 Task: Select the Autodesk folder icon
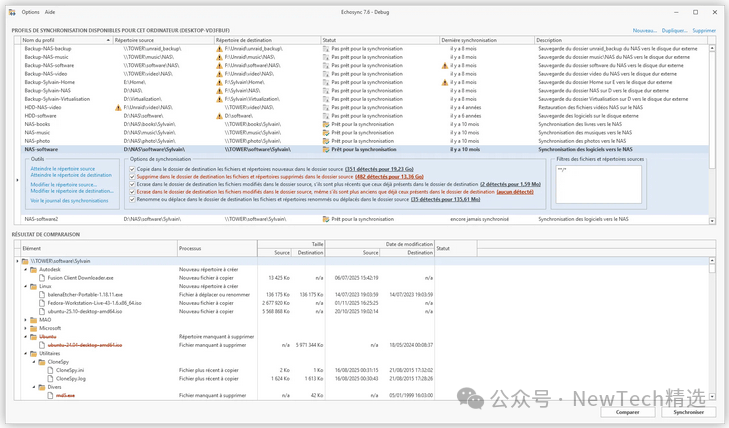point(33,269)
